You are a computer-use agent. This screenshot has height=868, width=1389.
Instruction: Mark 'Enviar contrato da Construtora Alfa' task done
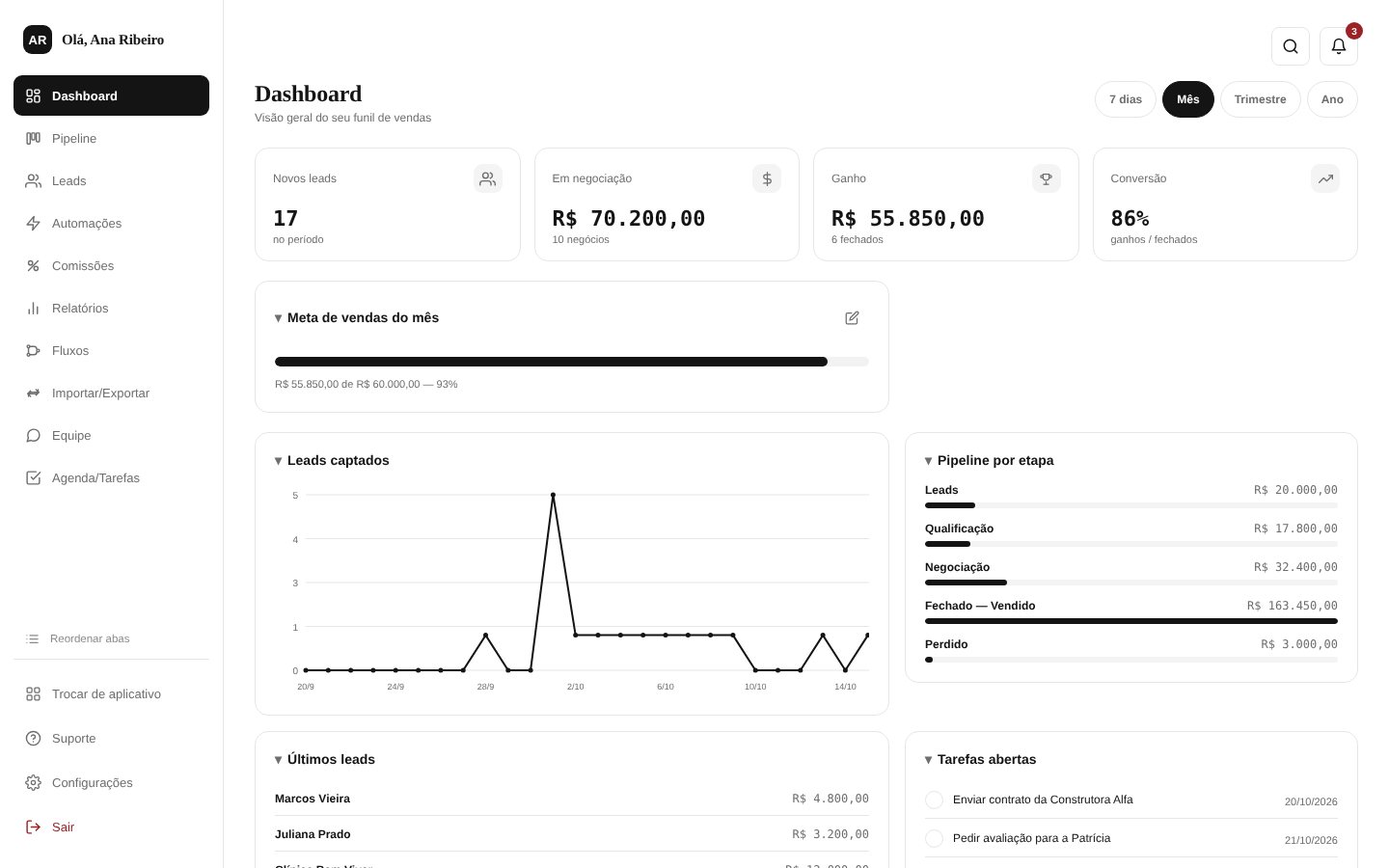(934, 800)
